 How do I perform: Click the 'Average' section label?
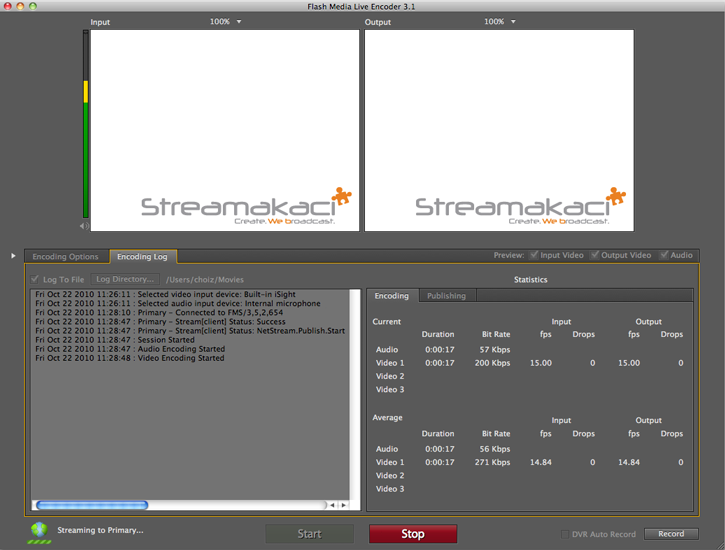387,417
